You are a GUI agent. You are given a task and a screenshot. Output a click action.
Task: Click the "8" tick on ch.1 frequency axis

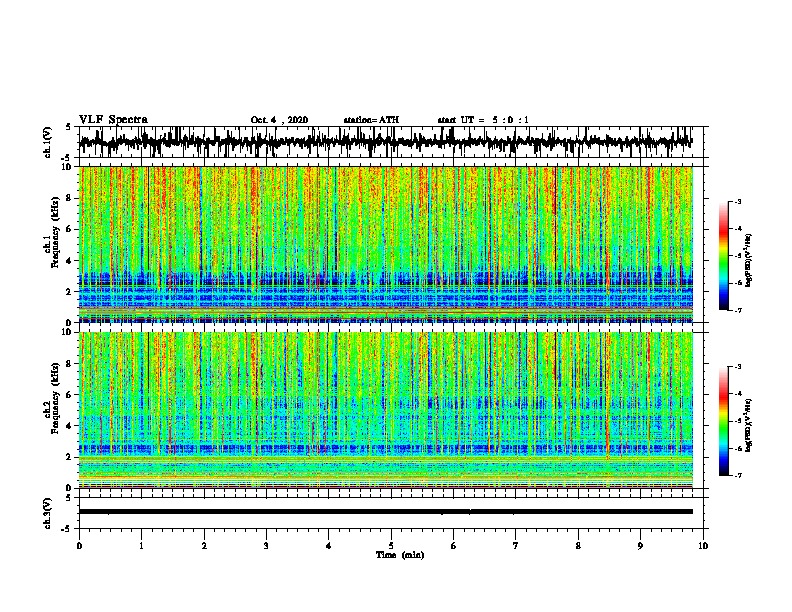click(x=69, y=198)
